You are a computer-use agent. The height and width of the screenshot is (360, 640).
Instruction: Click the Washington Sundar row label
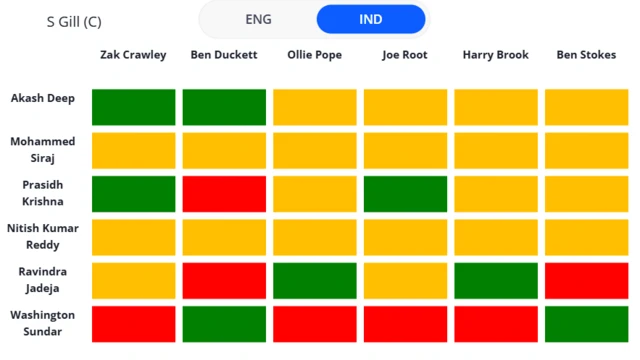42,323
